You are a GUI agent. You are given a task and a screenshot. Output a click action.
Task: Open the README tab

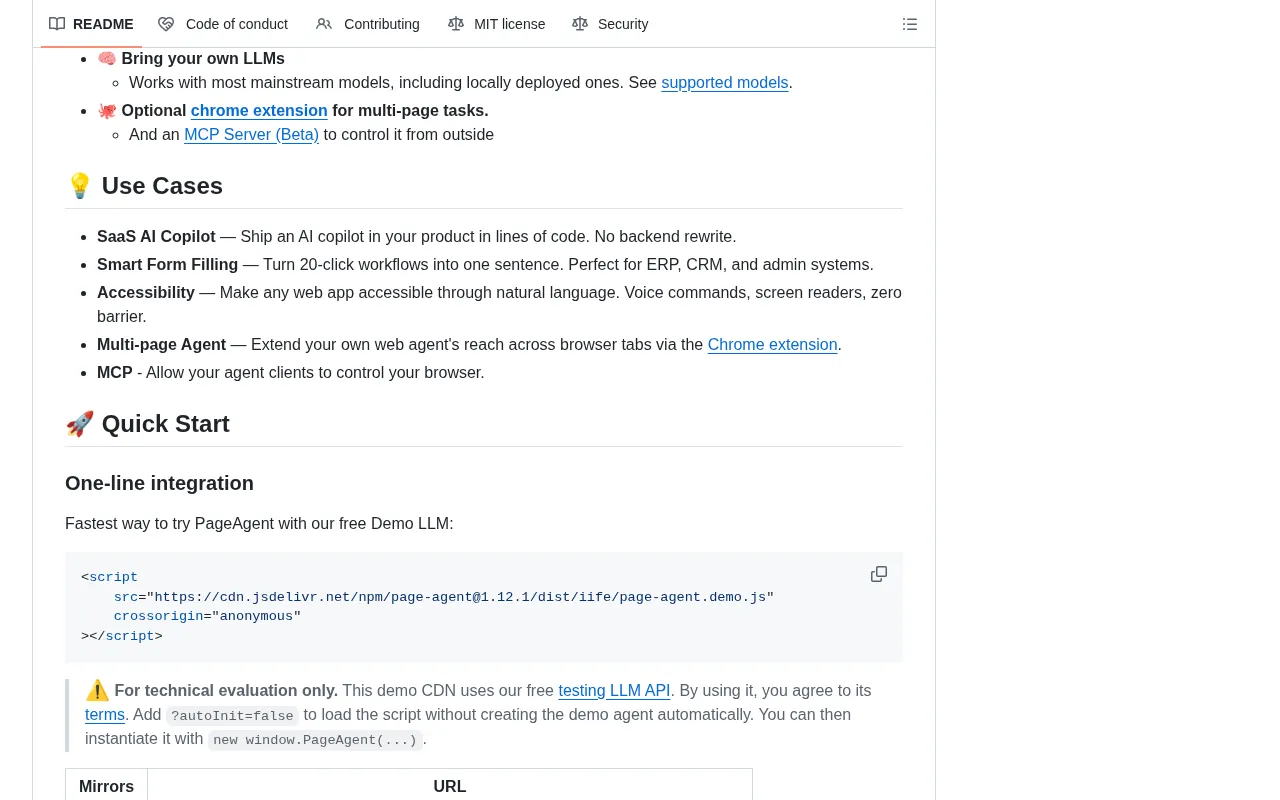[x=91, y=24]
